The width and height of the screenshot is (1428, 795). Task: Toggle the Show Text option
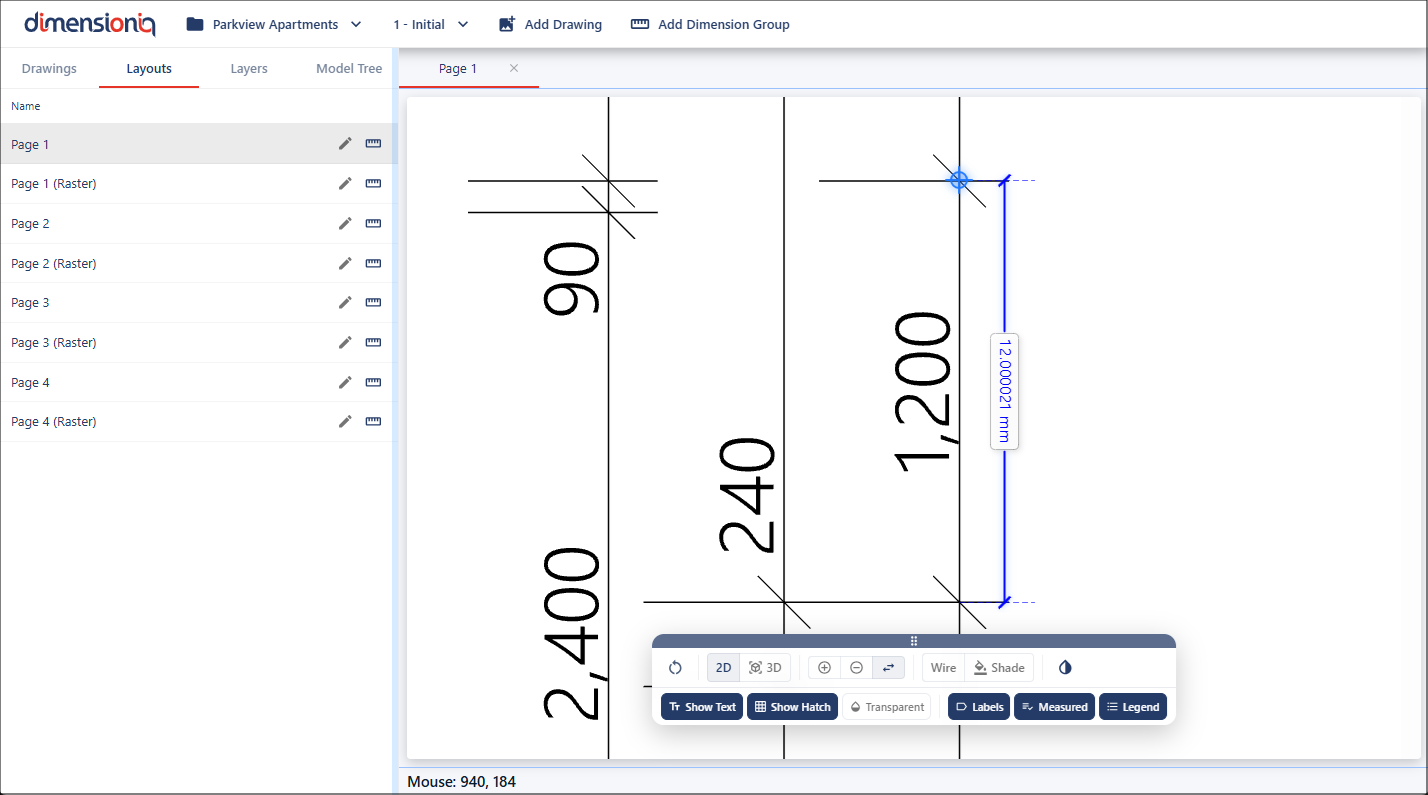coord(702,707)
